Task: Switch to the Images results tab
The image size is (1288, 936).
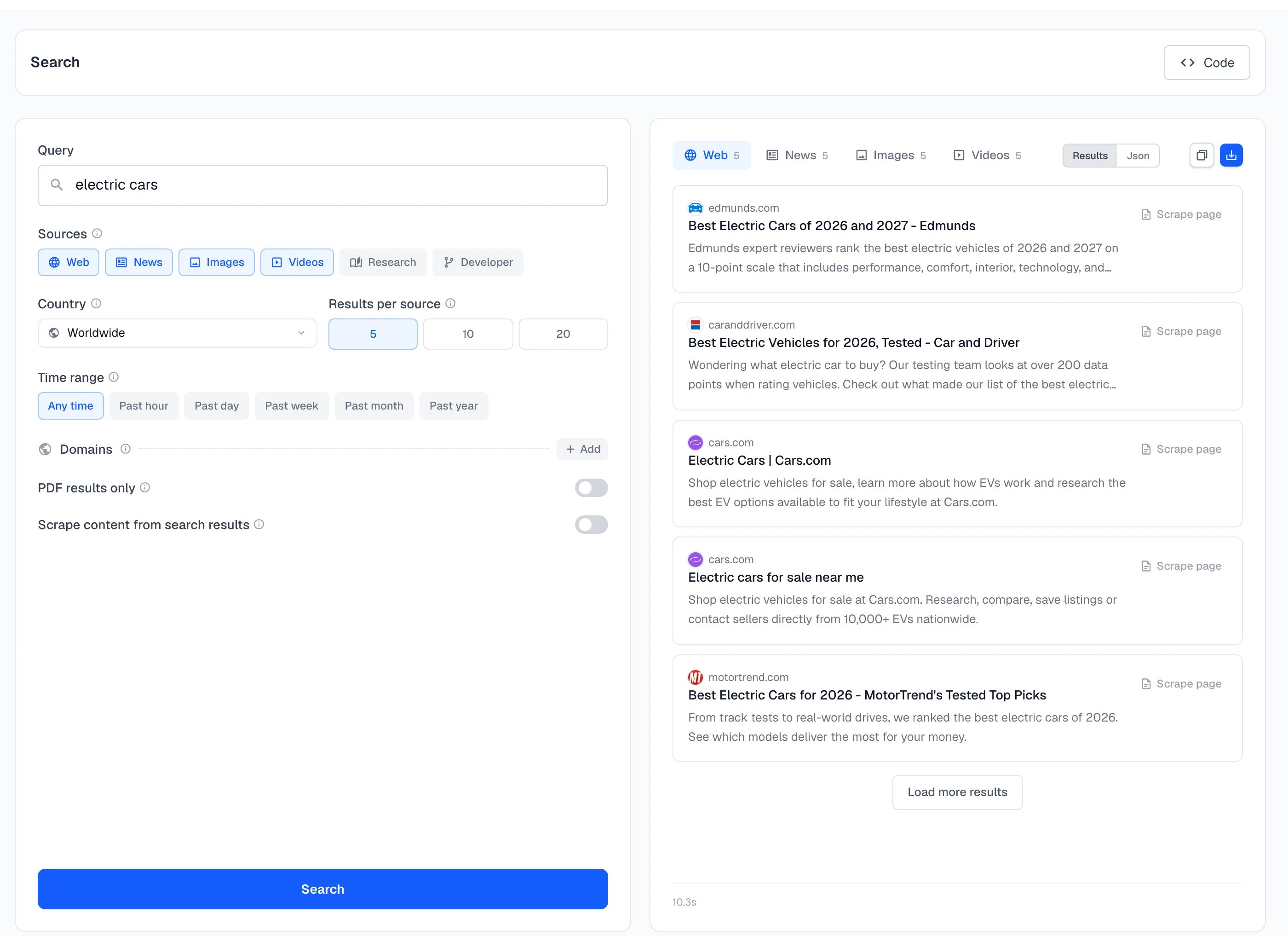Action: pyautogui.click(x=891, y=156)
